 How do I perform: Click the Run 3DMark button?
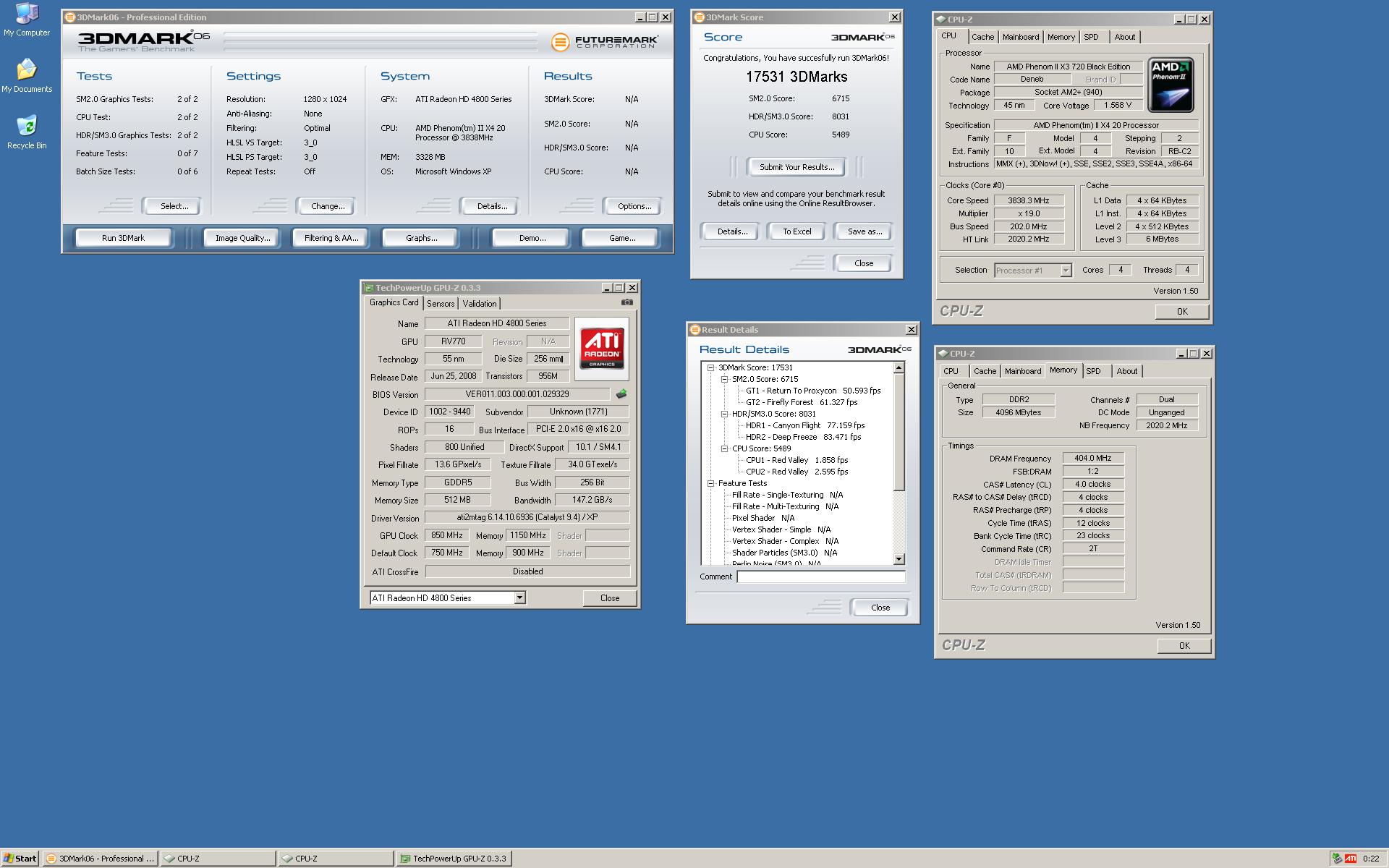pyautogui.click(x=123, y=238)
